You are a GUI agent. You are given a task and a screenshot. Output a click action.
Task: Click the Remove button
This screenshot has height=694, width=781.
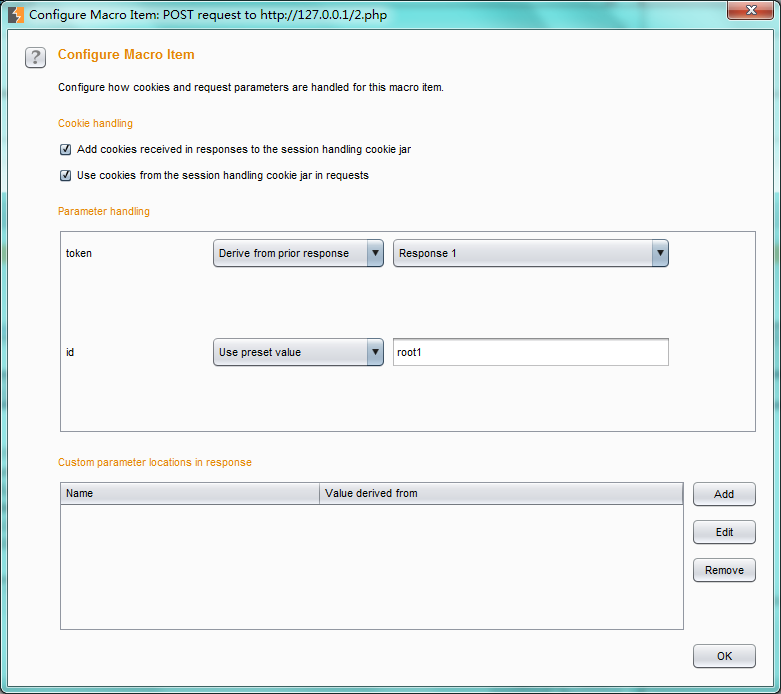724,570
